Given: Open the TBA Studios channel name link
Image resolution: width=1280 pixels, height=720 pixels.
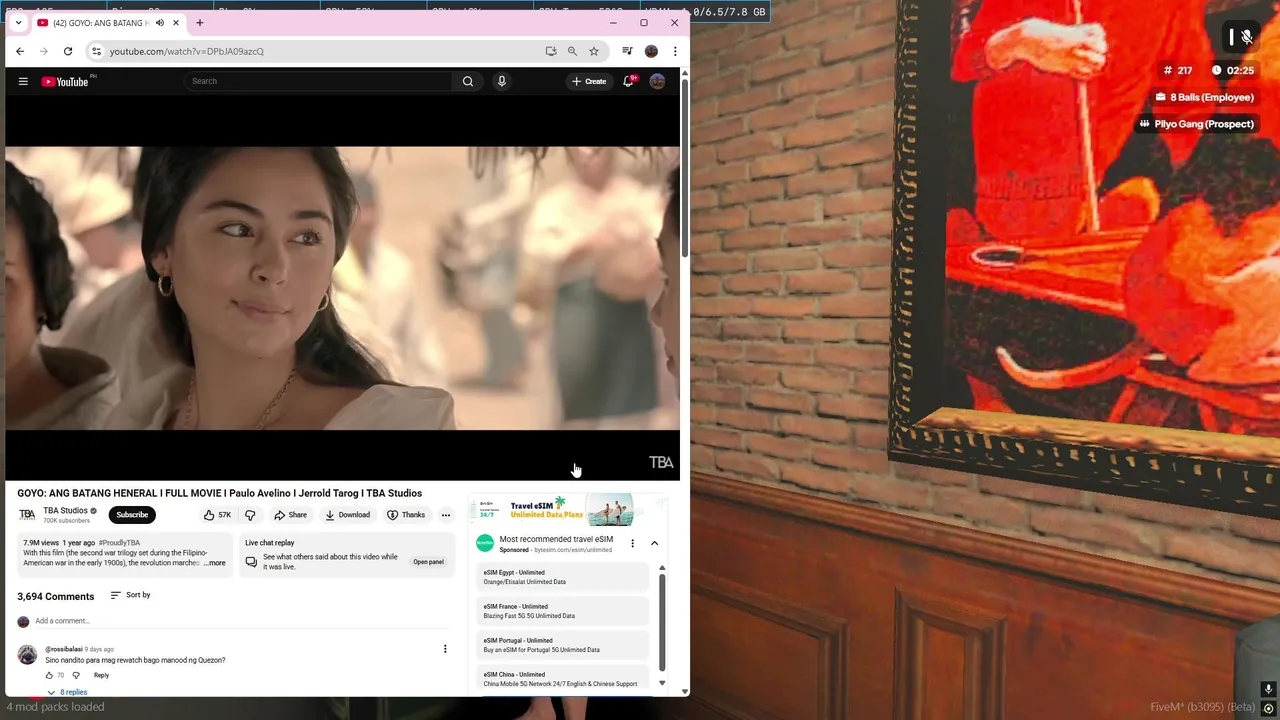Looking at the screenshot, I should point(65,511).
